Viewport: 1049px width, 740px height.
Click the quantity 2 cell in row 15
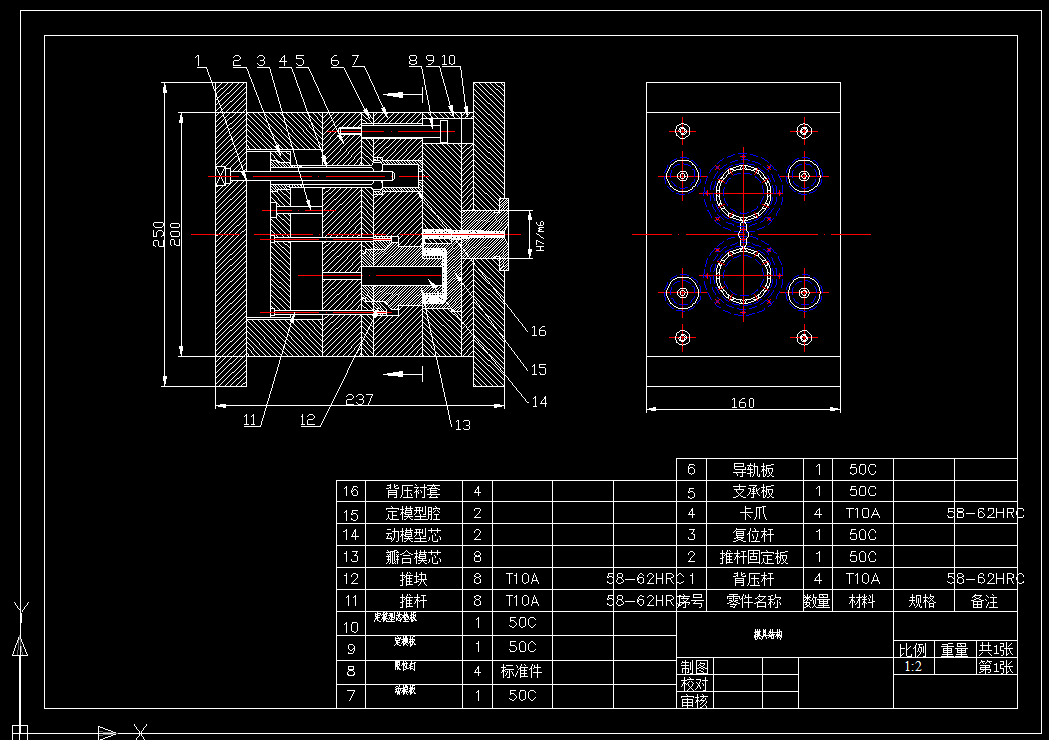pos(477,513)
